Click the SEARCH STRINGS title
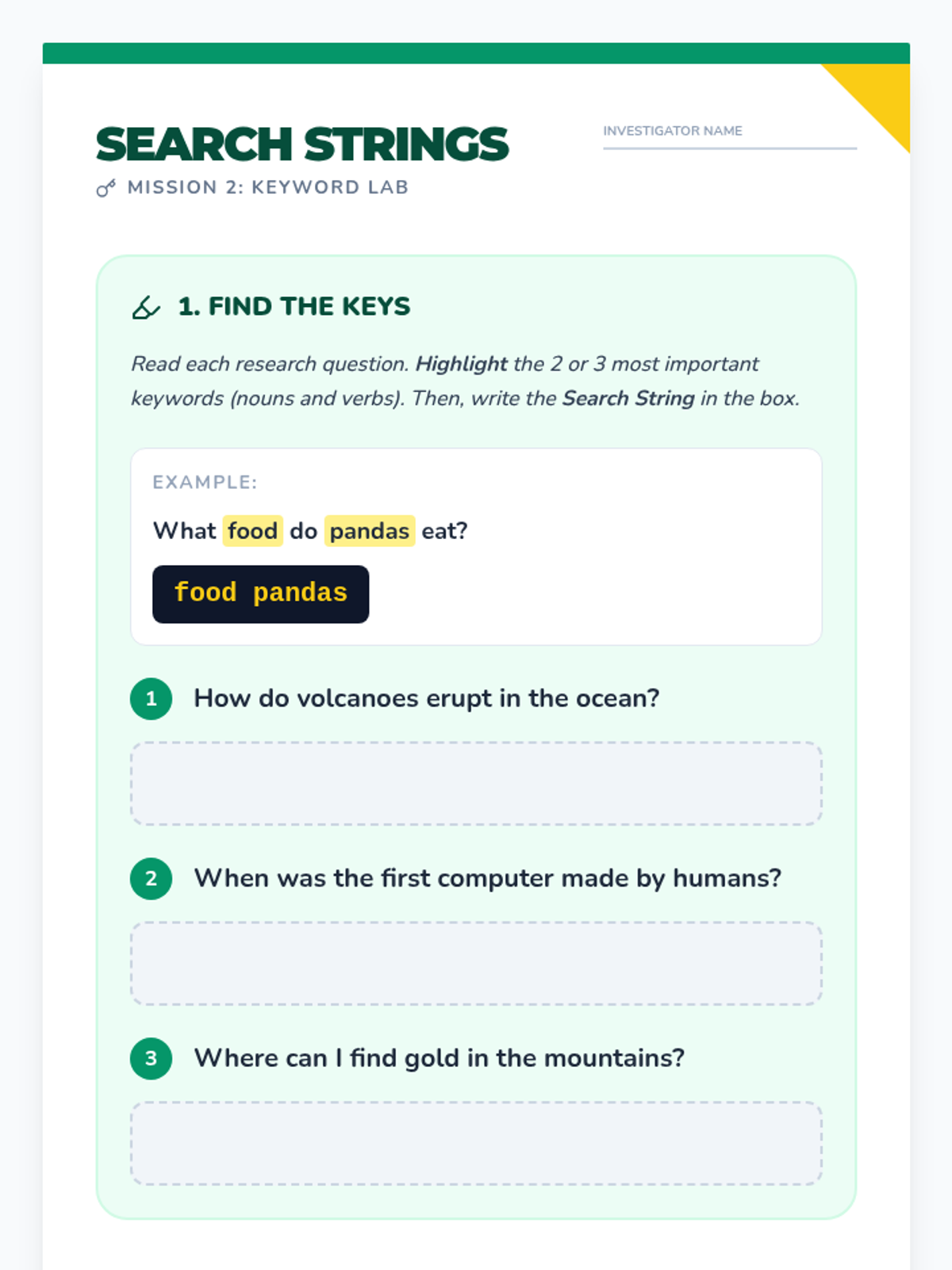This screenshot has height=1270, width=952. click(301, 144)
